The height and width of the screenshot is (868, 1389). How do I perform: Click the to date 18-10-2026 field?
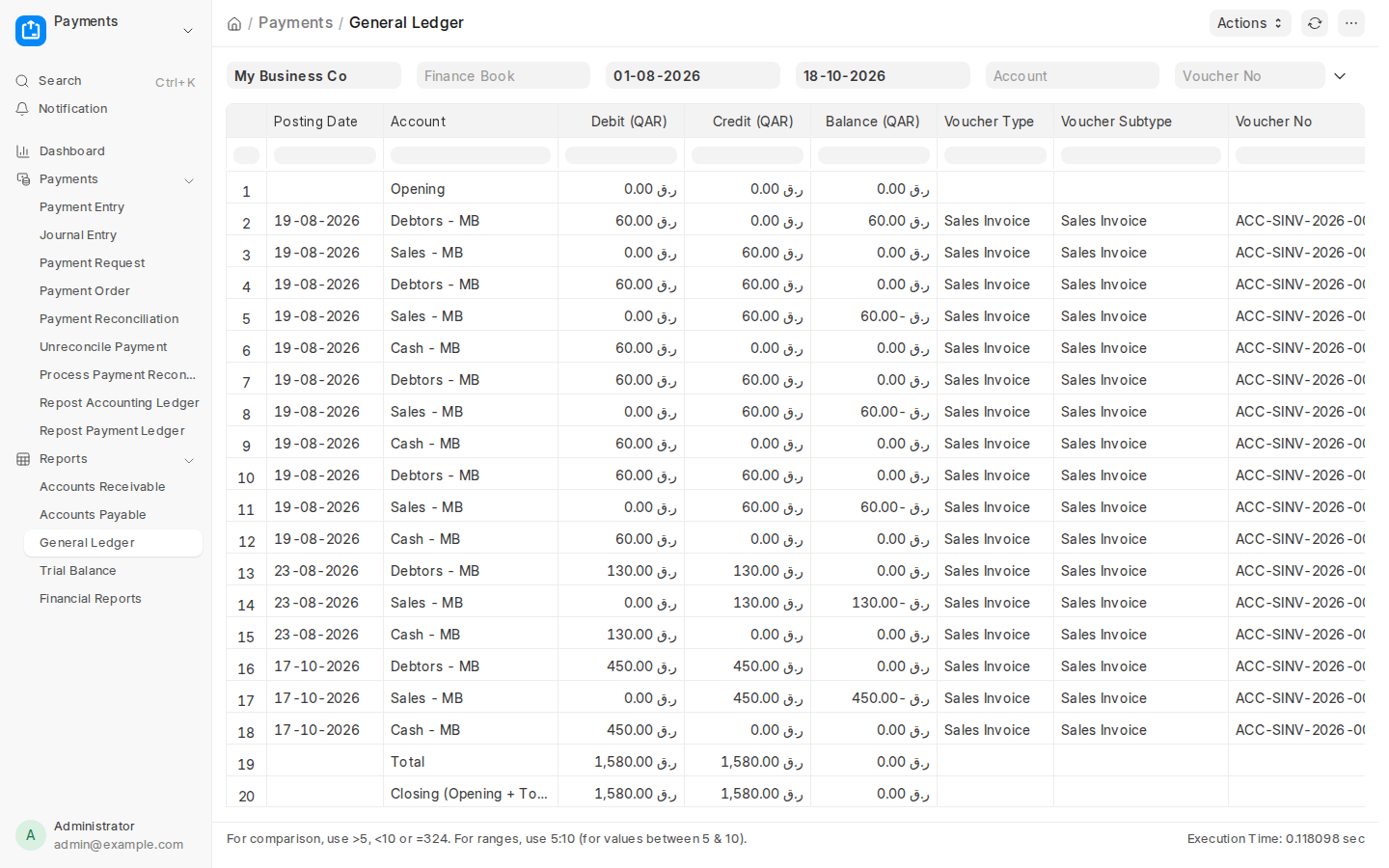coord(883,76)
